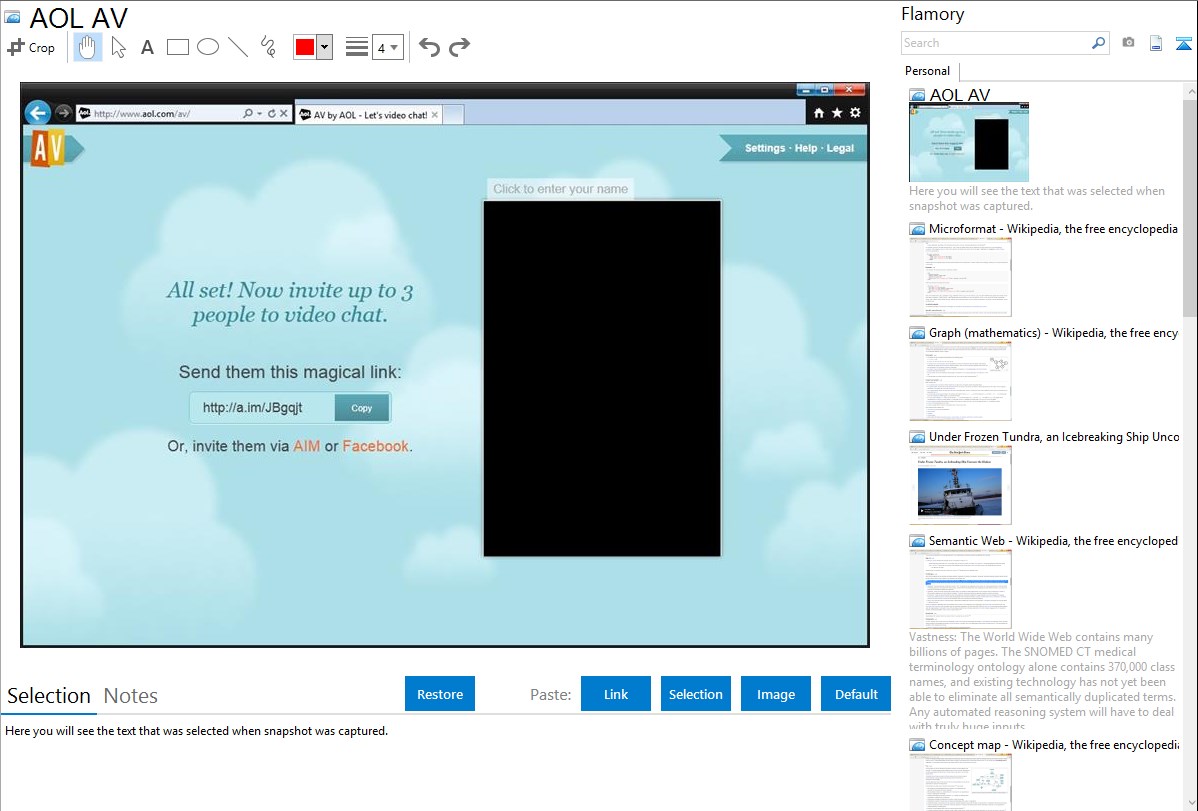Click the icon beside Semantic Web title
The width and height of the screenshot is (1198, 811).
click(x=917, y=541)
